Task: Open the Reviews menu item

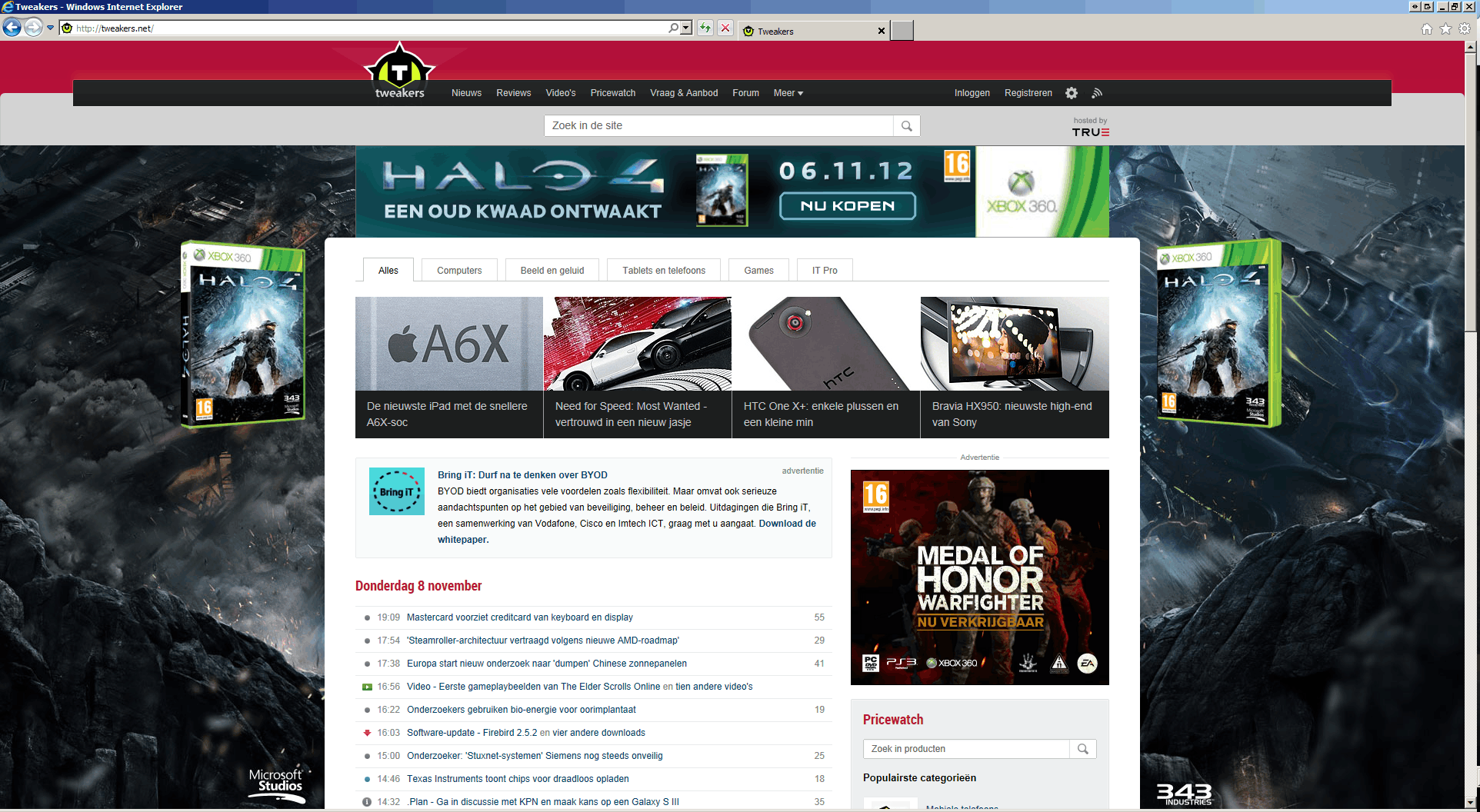Action: point(513,93)
